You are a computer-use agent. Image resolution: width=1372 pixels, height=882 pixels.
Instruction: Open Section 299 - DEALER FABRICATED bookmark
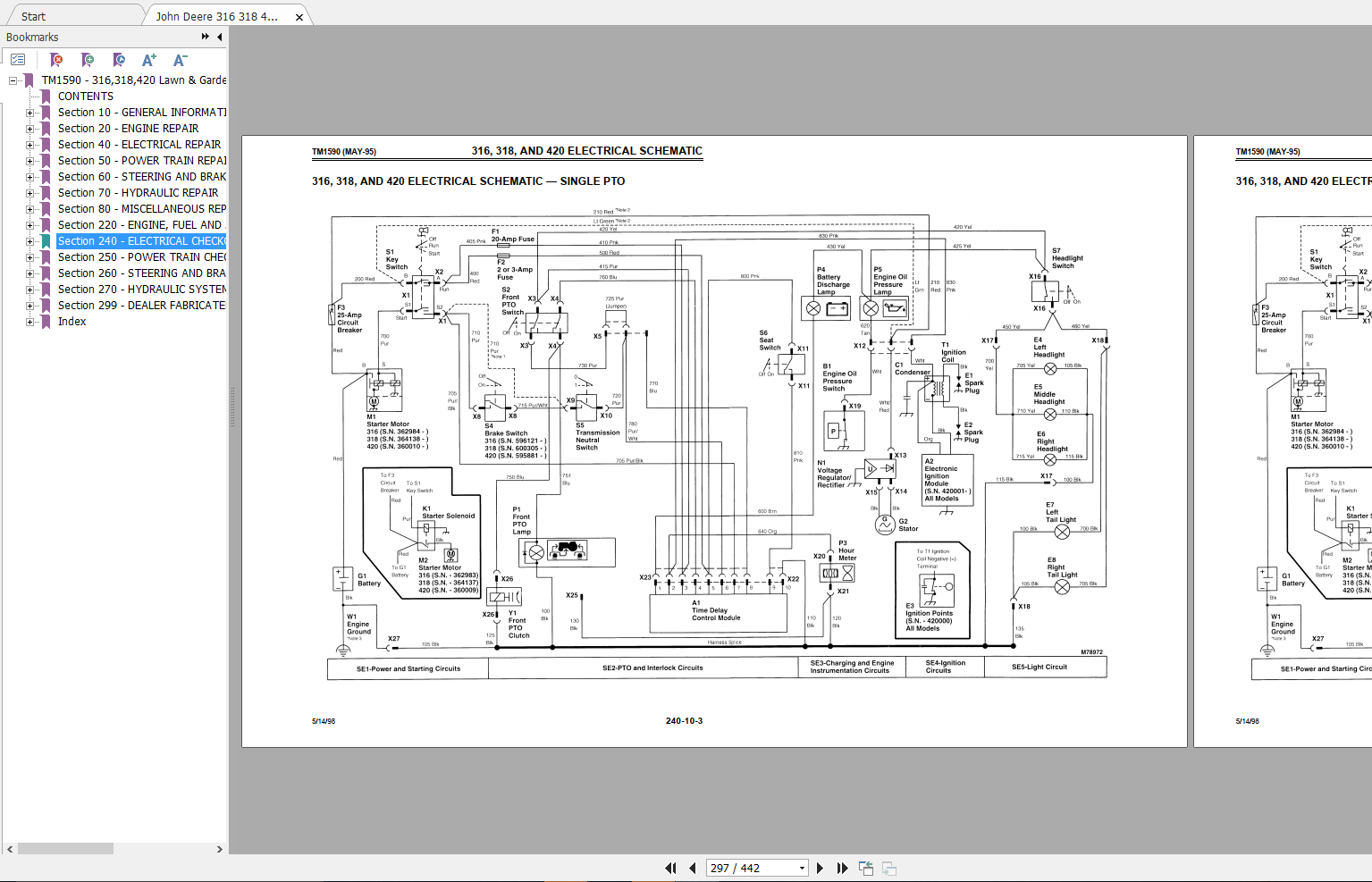(142, 306)
